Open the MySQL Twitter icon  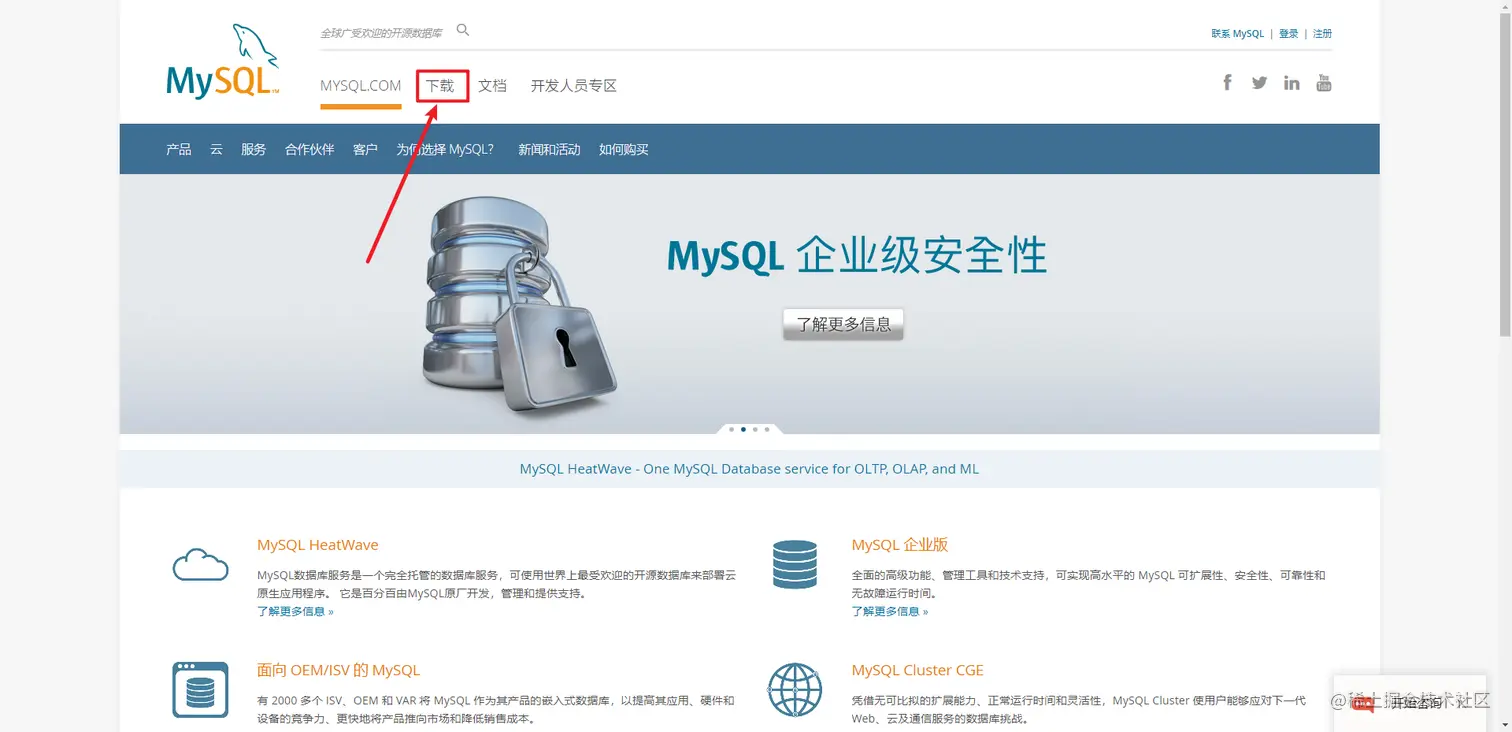coord(1259,83)
